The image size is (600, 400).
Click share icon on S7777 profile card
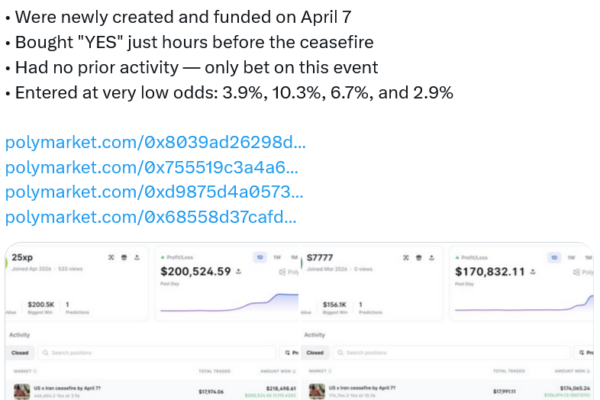tap(433, 256)
